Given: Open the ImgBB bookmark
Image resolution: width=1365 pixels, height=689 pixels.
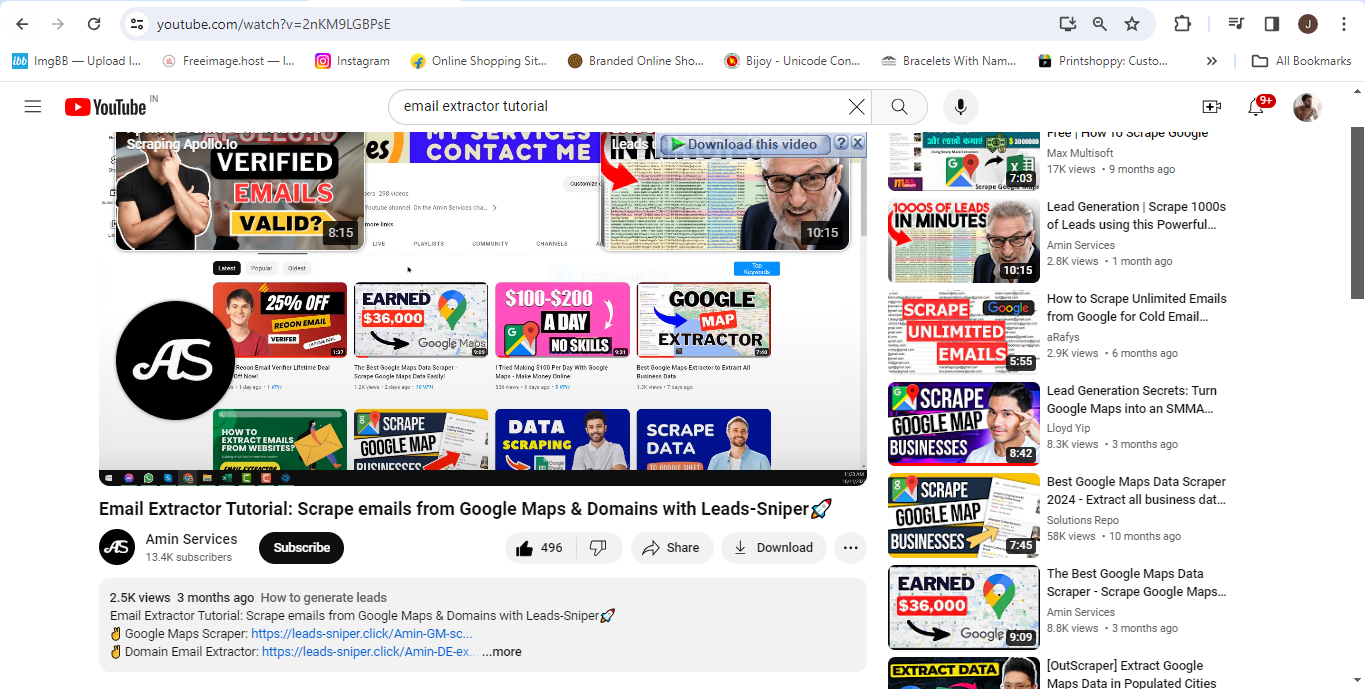Looking at the screenshot, I should pyautogui.click(x=77, y=61).
